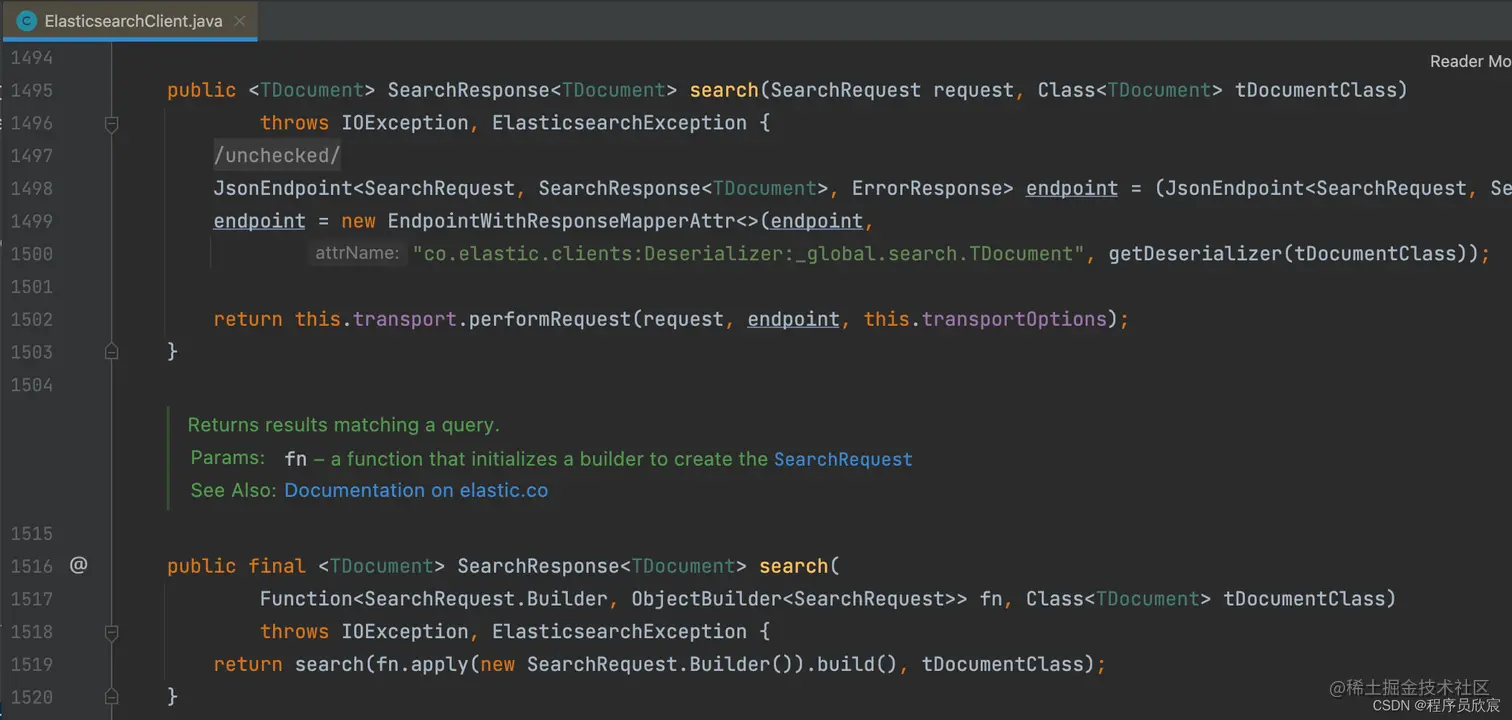Open the Reader Mode indicator

(1470, 62)
